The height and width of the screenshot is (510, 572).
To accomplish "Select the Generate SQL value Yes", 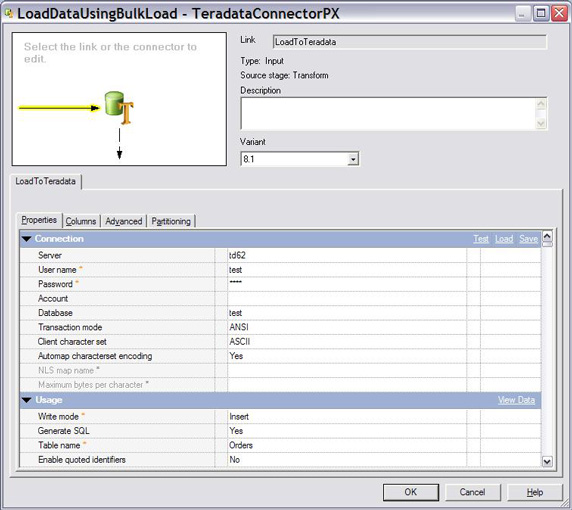I will click(347, 431).
